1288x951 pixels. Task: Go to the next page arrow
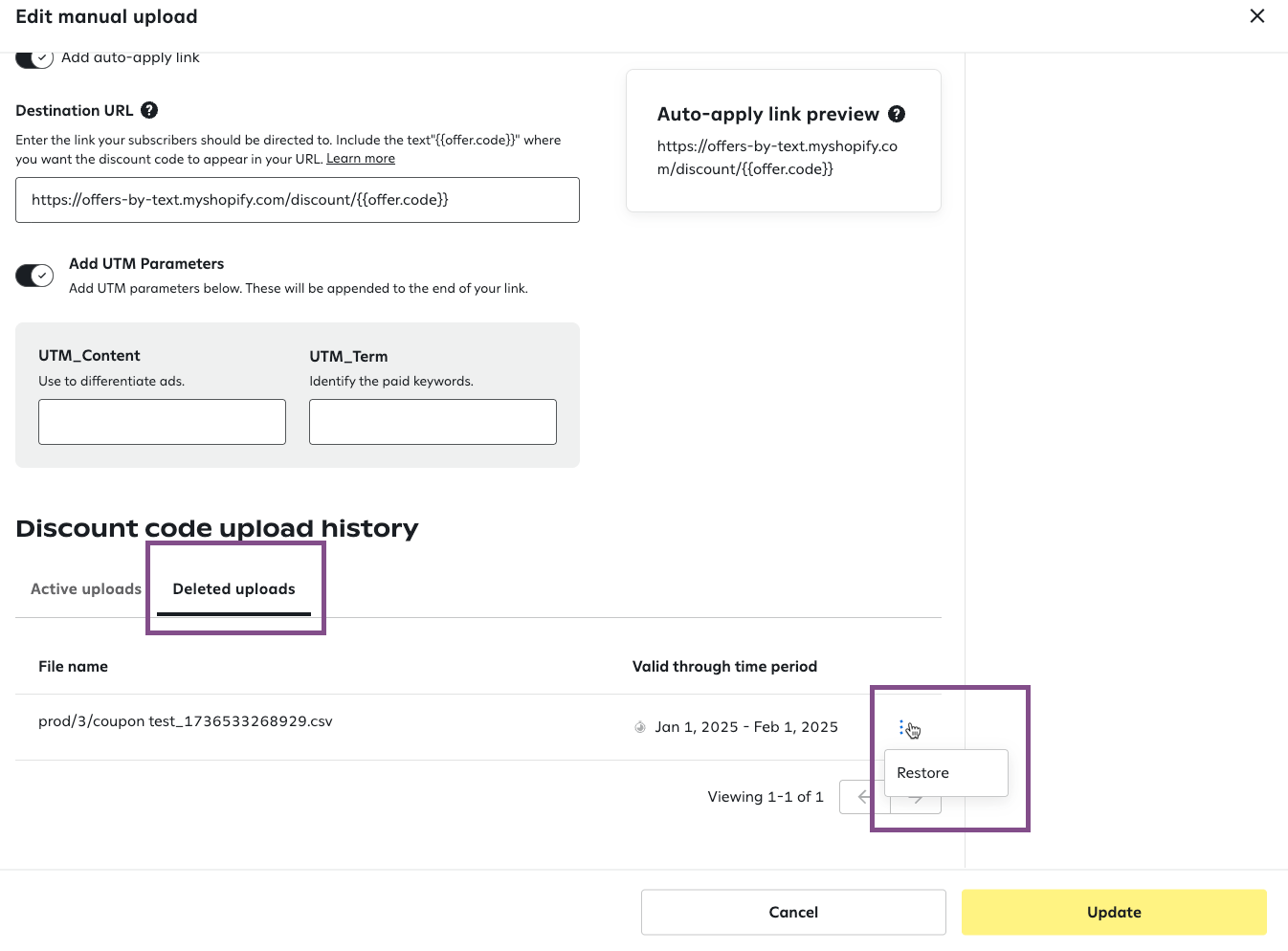pos(917,800)
